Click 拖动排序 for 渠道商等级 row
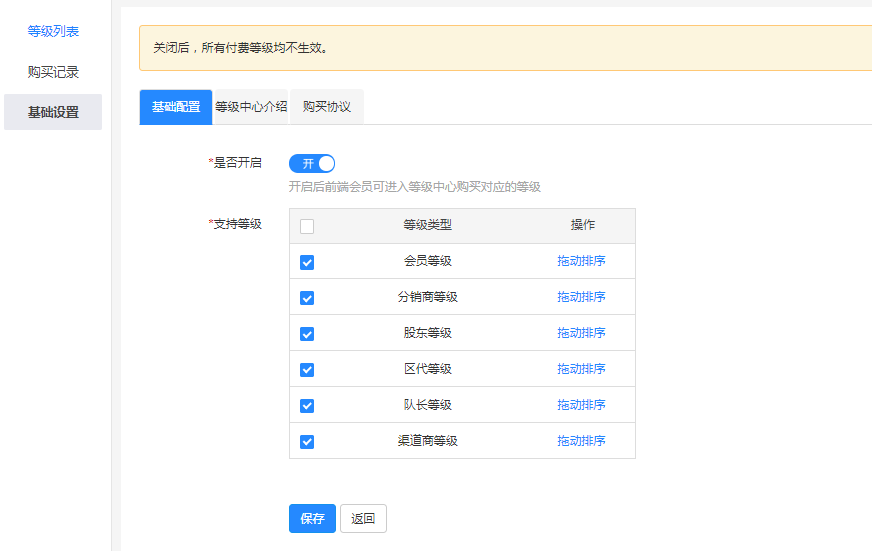The width and height of the screenshot is (872, 551). tap(581, 441)
